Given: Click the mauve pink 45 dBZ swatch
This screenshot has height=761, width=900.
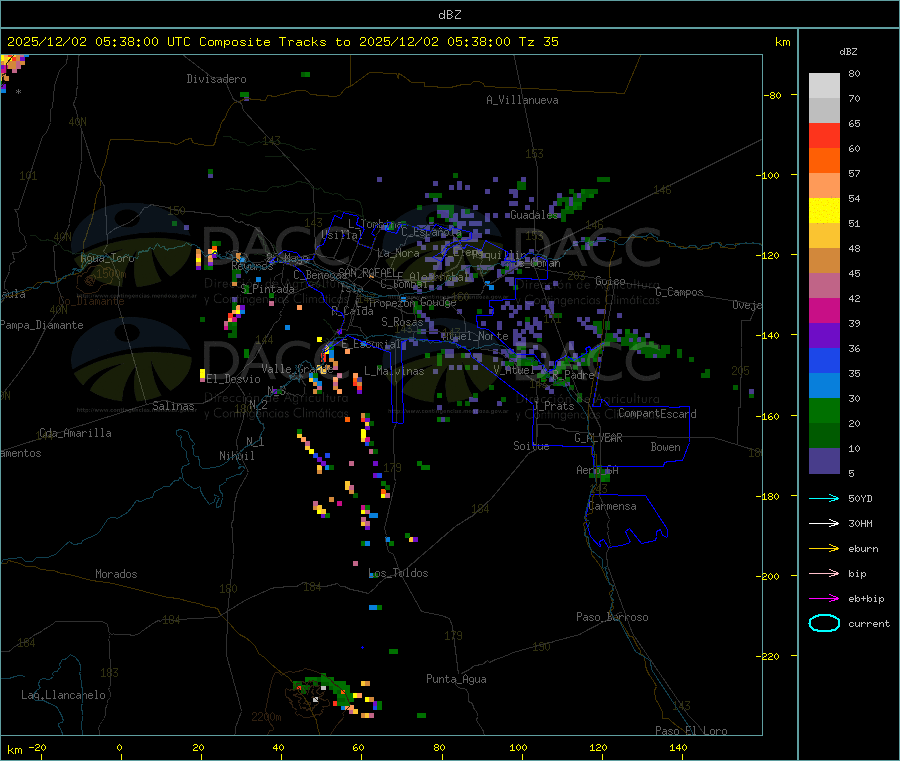Looking at the screenshot, I should coord(824,285).
